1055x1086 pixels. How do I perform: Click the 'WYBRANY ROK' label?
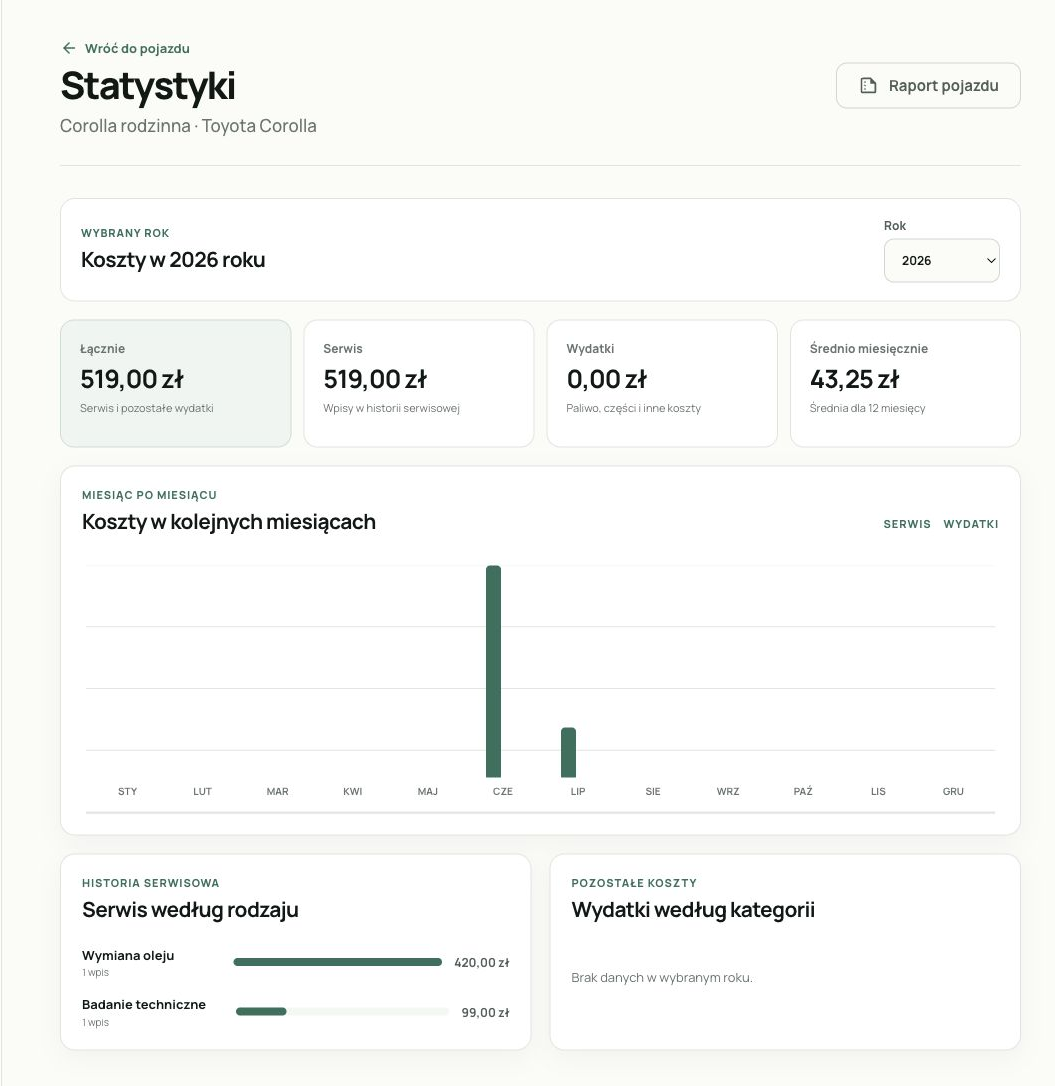pos(125,233)
